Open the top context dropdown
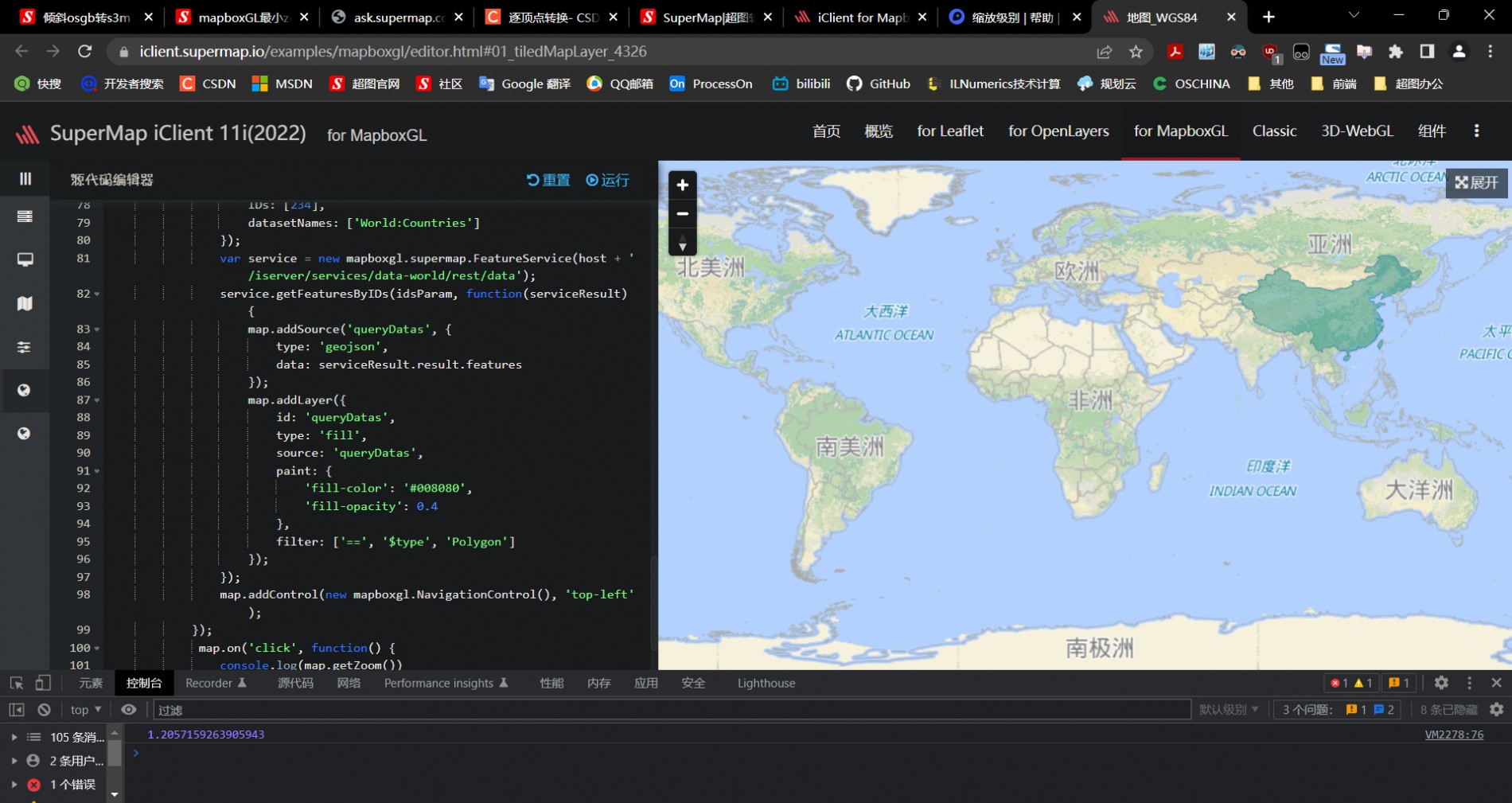 pos(86,710)
